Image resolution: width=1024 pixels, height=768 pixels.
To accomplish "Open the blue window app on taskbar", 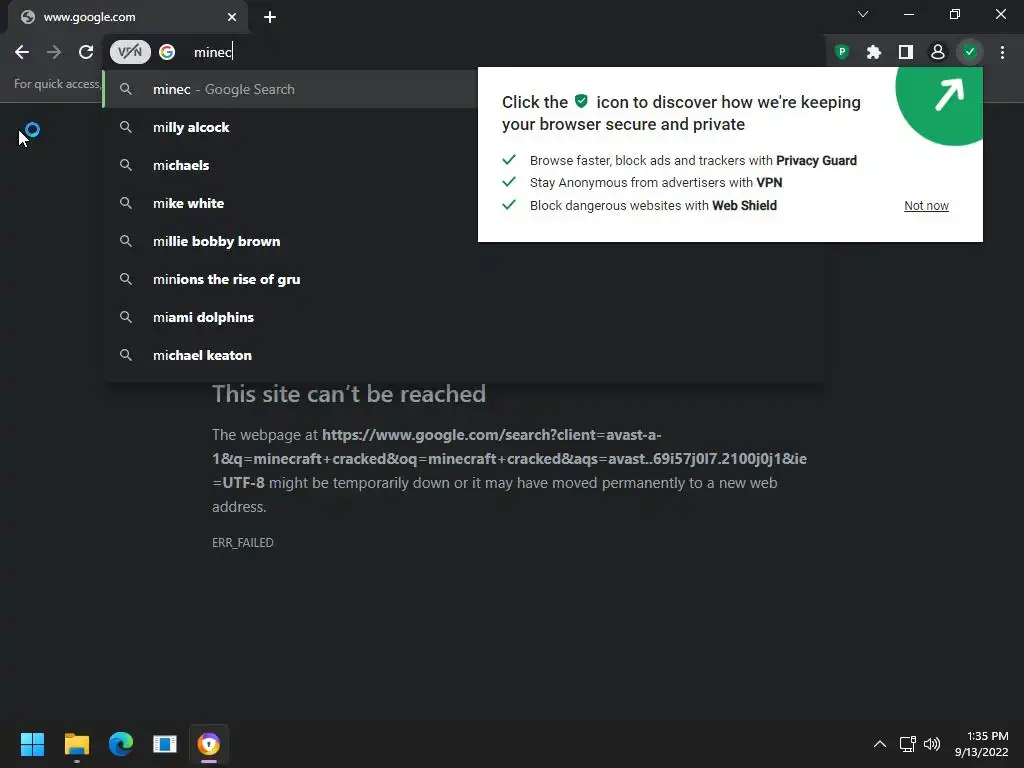I will point(165,744).
